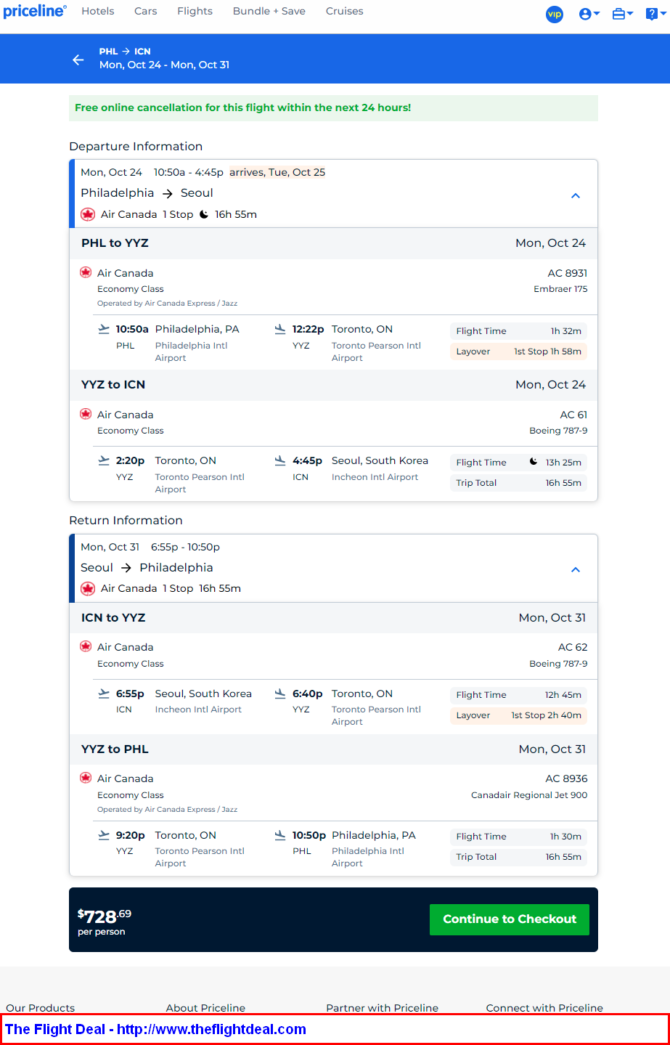Open the VIP badge icon
The height and width of the screenshot is (1045, 670).
click(554, 14)
